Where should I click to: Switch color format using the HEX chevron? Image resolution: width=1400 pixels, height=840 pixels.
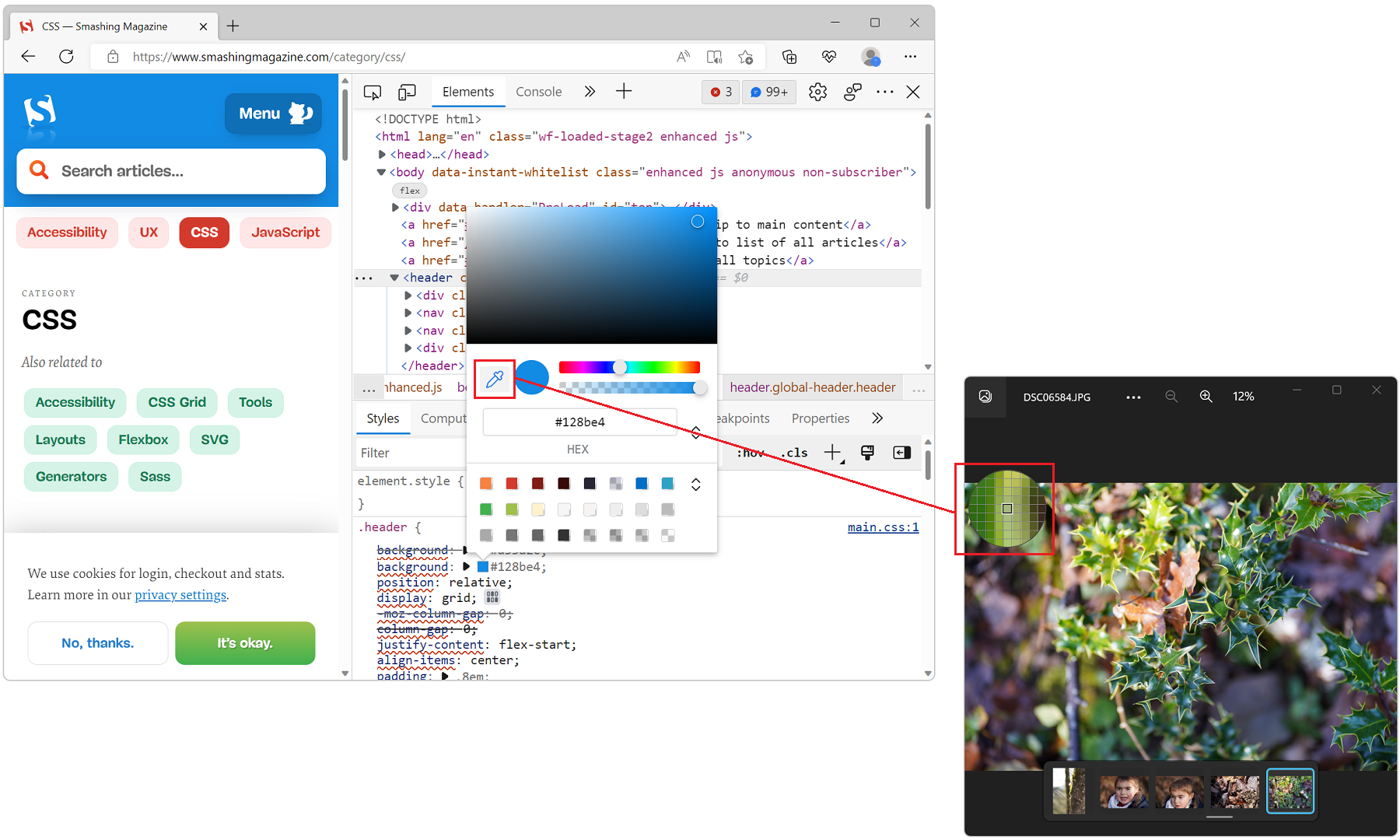695,432
